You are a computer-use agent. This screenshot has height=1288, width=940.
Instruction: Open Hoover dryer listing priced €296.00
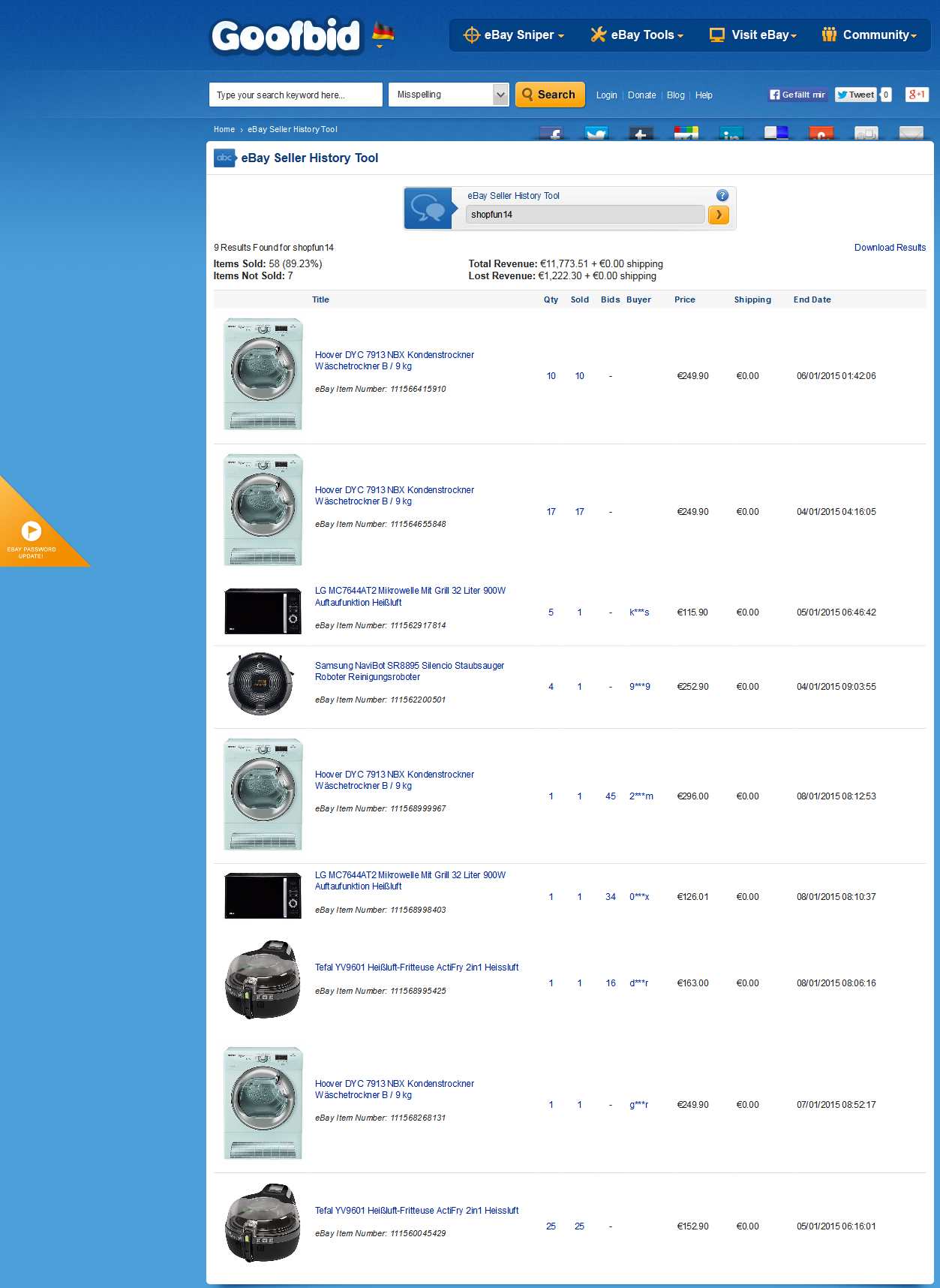(x=395, y=780)
